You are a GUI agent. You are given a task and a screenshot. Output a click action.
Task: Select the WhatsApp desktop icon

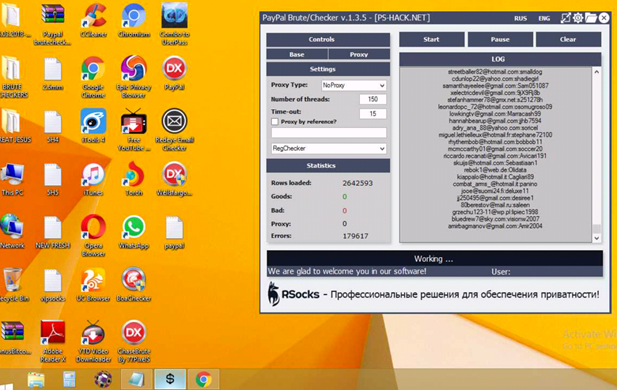(x=134, y=233)
